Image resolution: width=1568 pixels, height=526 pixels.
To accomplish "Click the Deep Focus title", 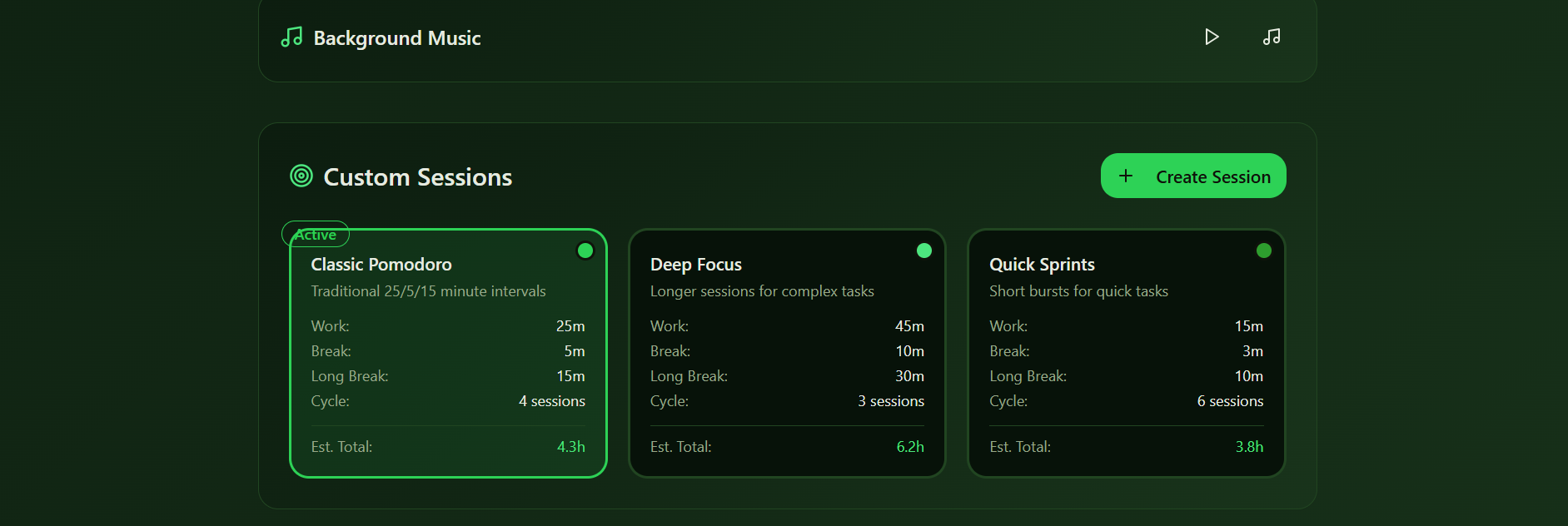I will 696,265.
